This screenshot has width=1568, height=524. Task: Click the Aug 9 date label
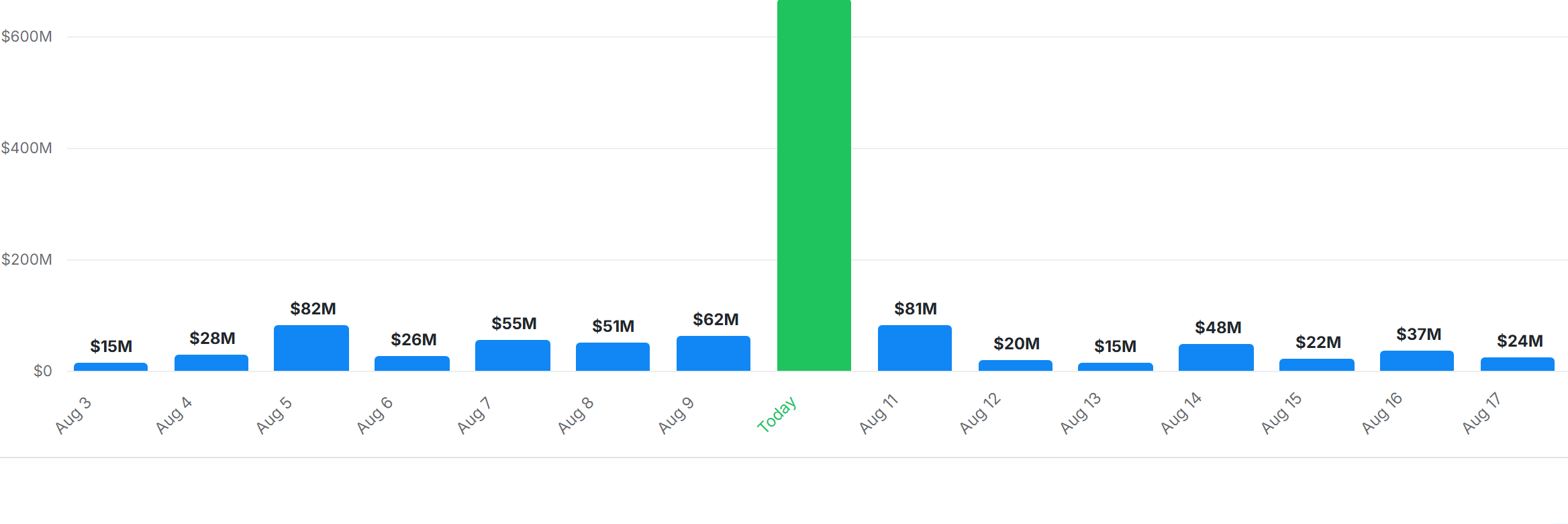676,415
